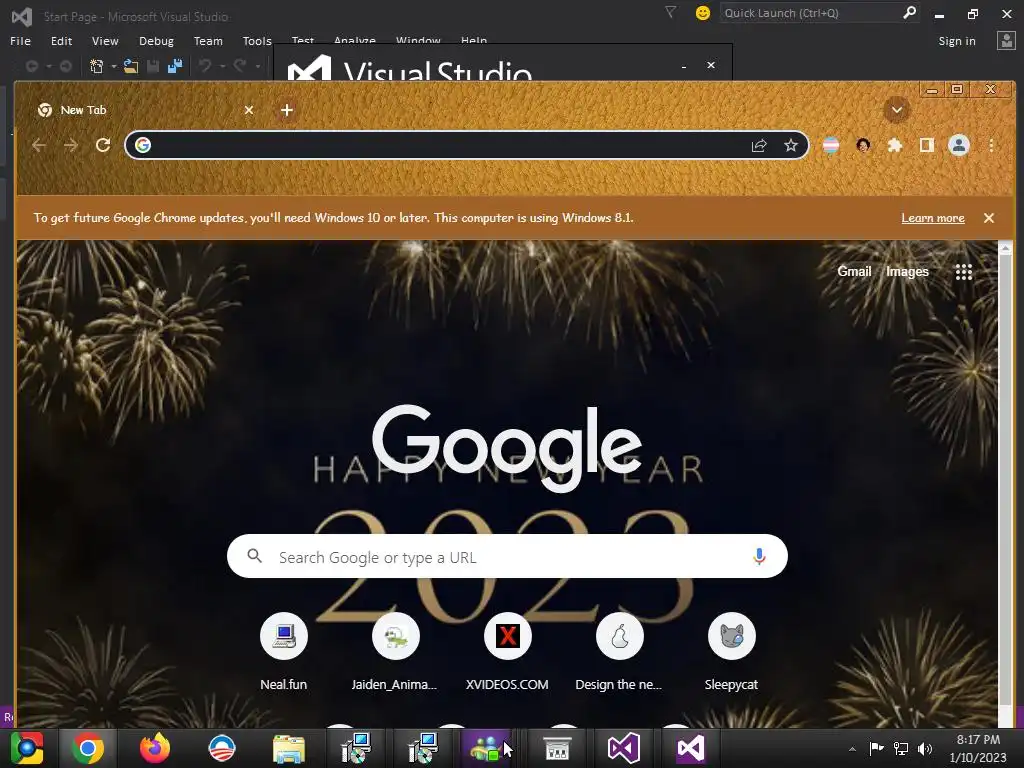This screenshot has width=1024, height=768.
Task: Click Undo icon in Visual Studio toolbar
Action: coord(206,66)
